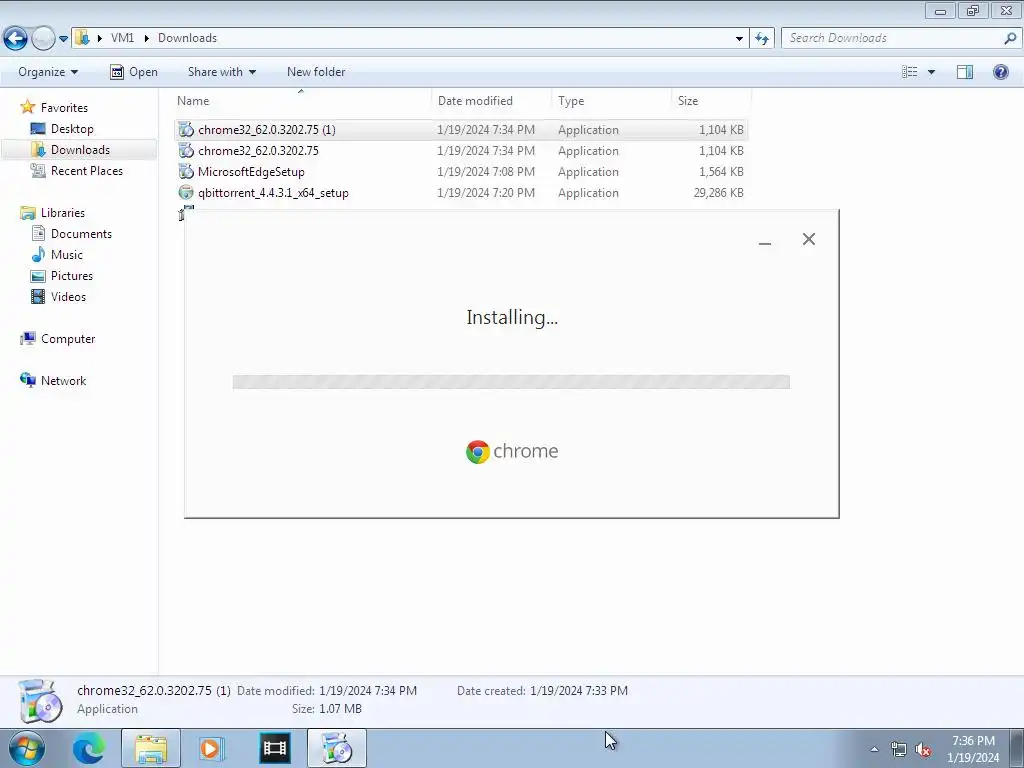The height and width of the screenshot is (768, 1024).
Task: Click the folder icon in address bar
Action: coord(82,38)
